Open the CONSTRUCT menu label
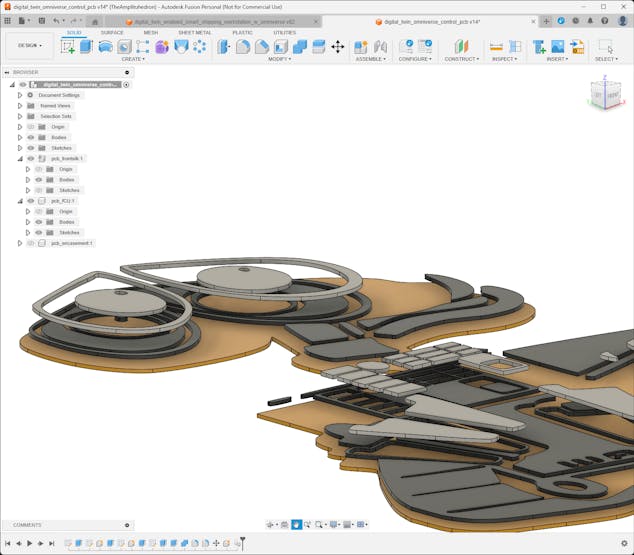The image size is (634, 555). (x=462, y=59)
